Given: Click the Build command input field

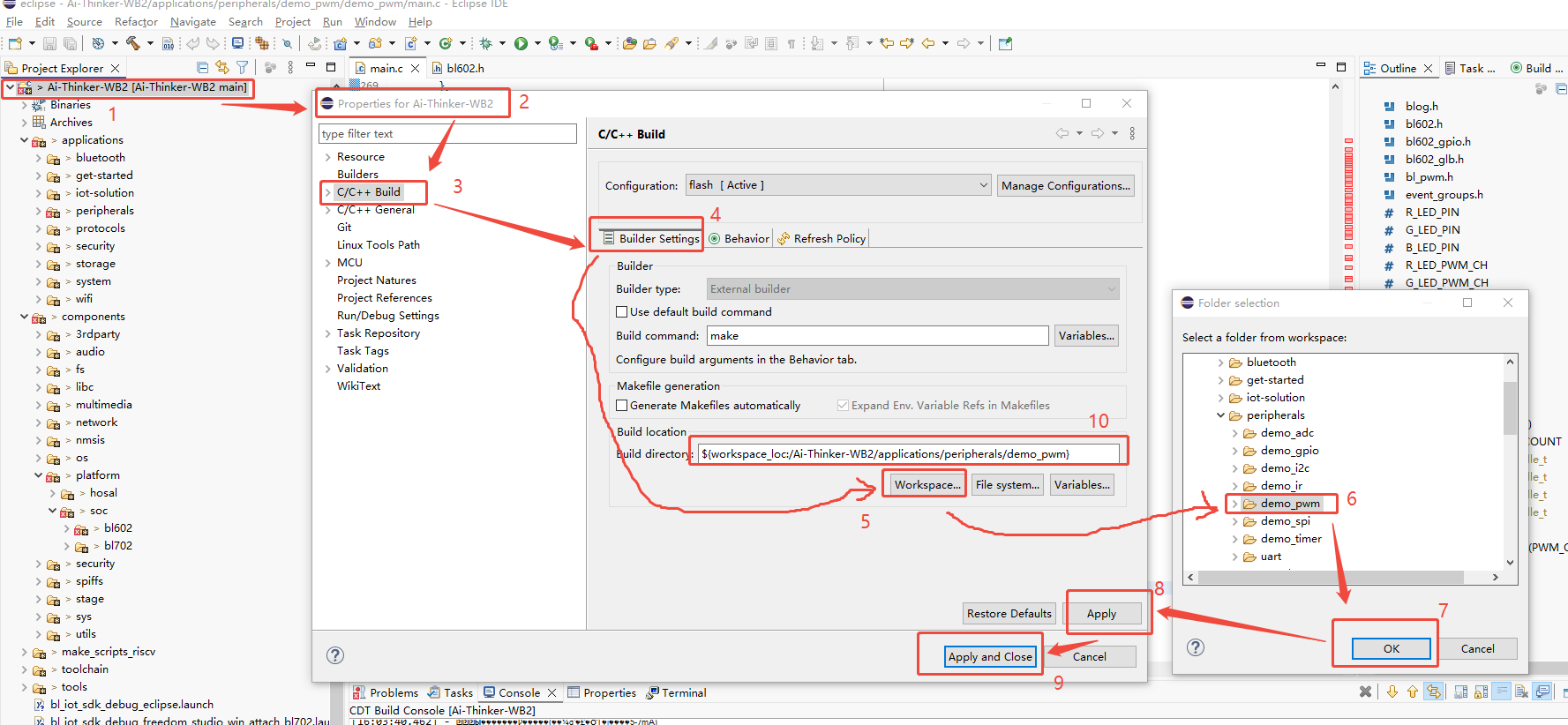Looking at the screenshot, I should click(x=877, y=335).
